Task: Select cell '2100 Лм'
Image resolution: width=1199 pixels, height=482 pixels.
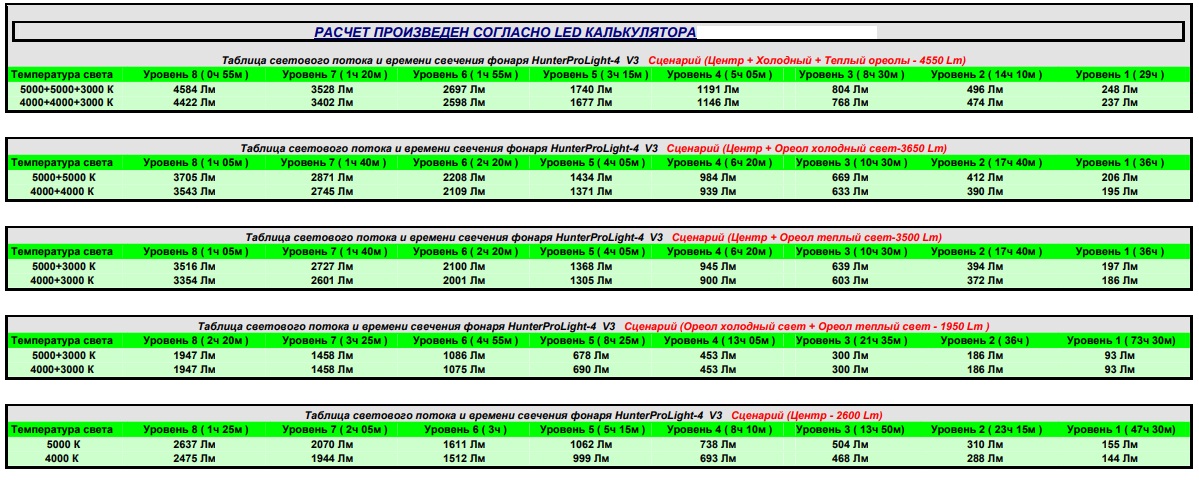Action: [466, 266]
